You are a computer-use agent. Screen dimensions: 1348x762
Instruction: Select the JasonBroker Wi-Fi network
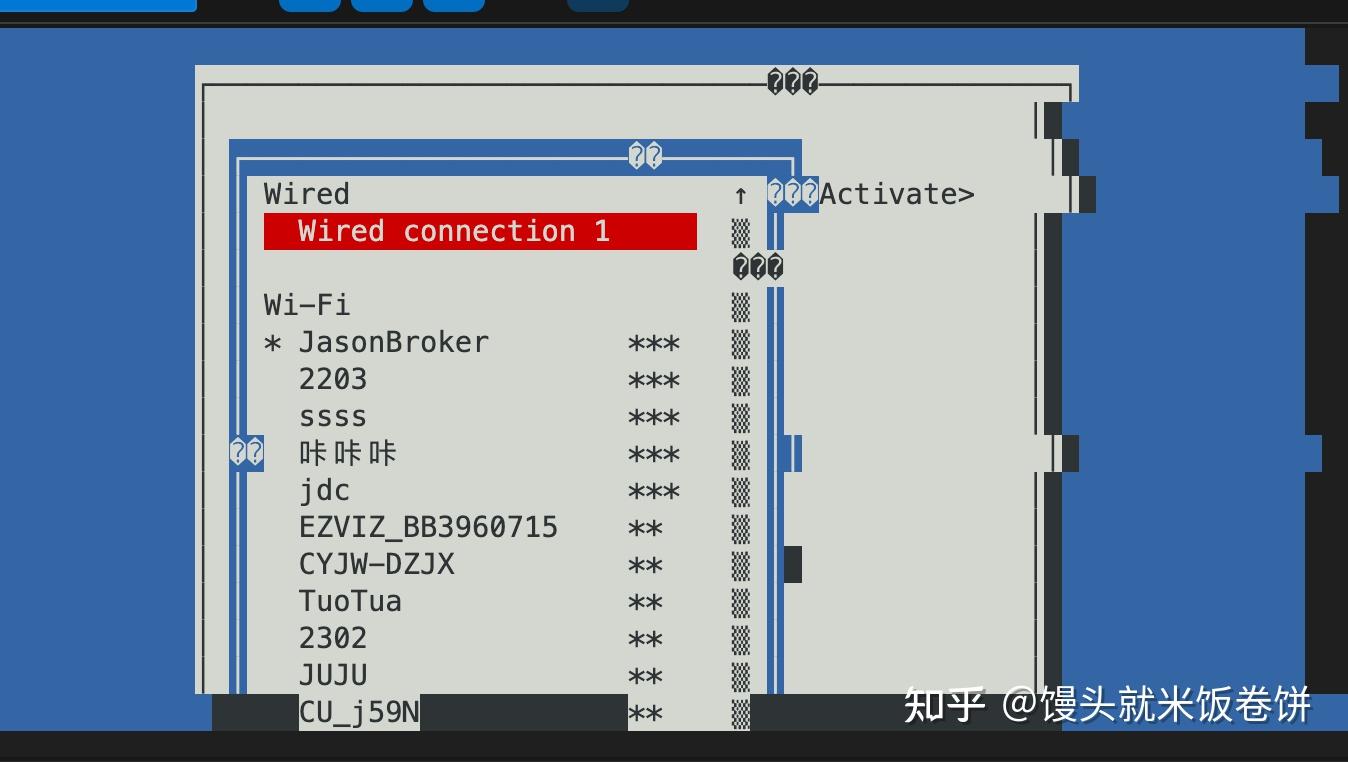480,342
